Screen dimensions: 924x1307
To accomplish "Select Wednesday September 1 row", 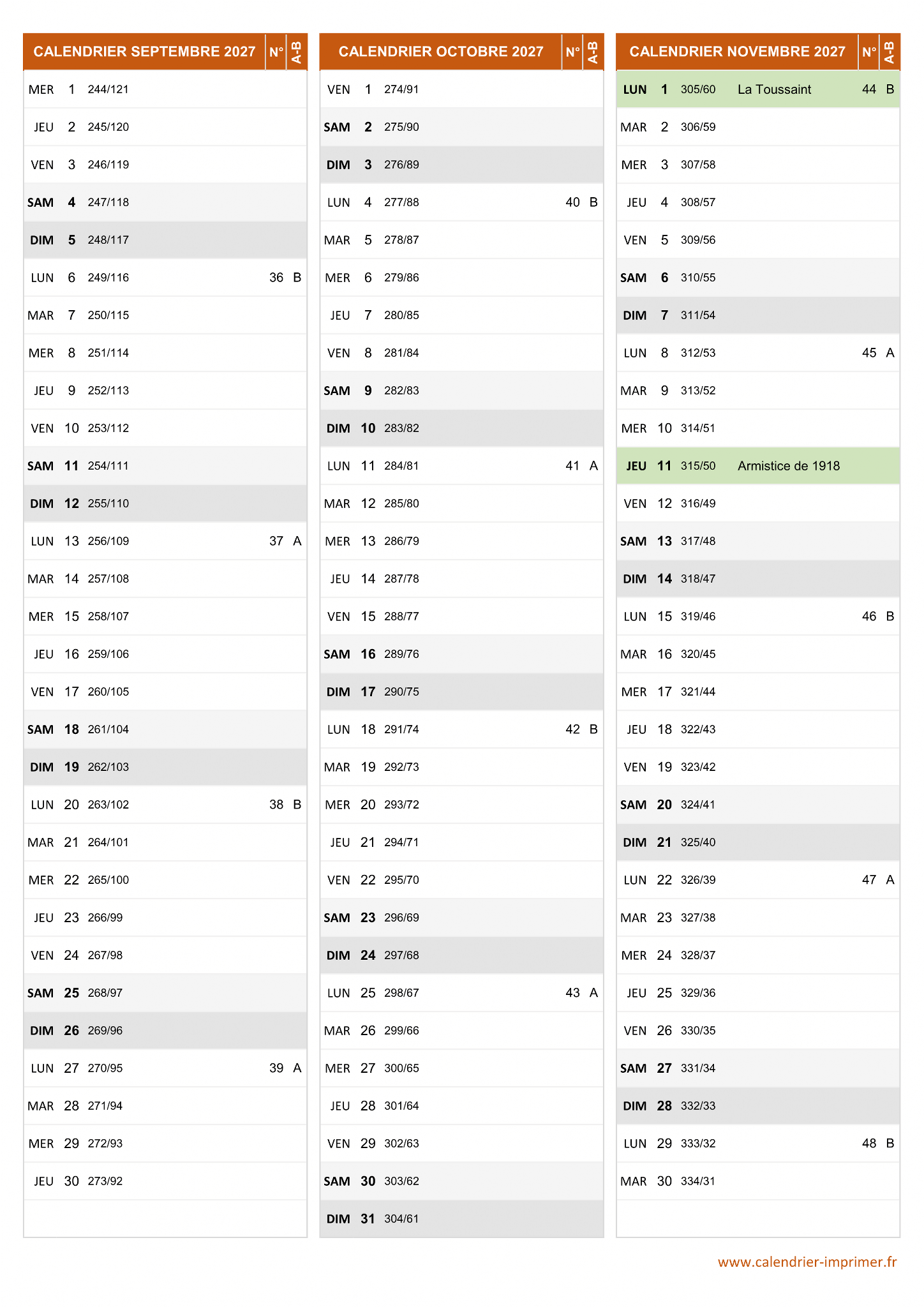I will [165, 89].
